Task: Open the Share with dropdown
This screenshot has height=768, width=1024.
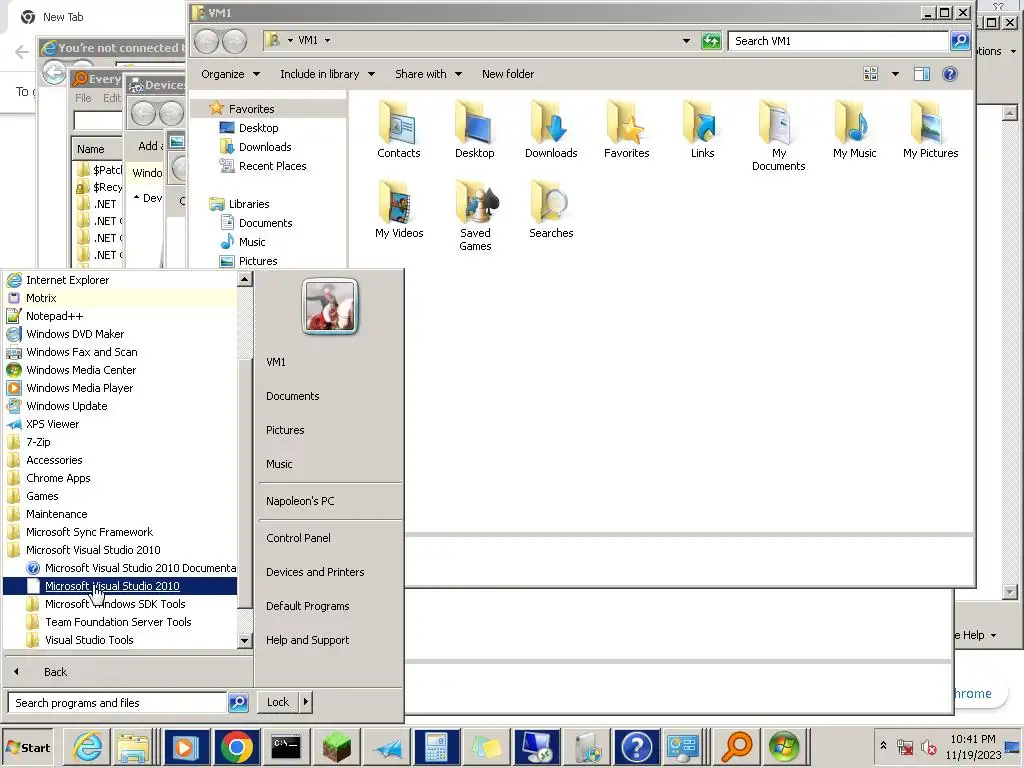Action: (428, 74)
